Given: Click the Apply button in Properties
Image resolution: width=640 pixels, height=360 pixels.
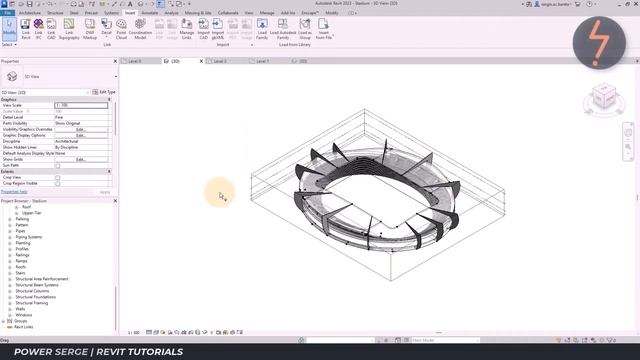Looking at the screenshot, I should (105, 192).
